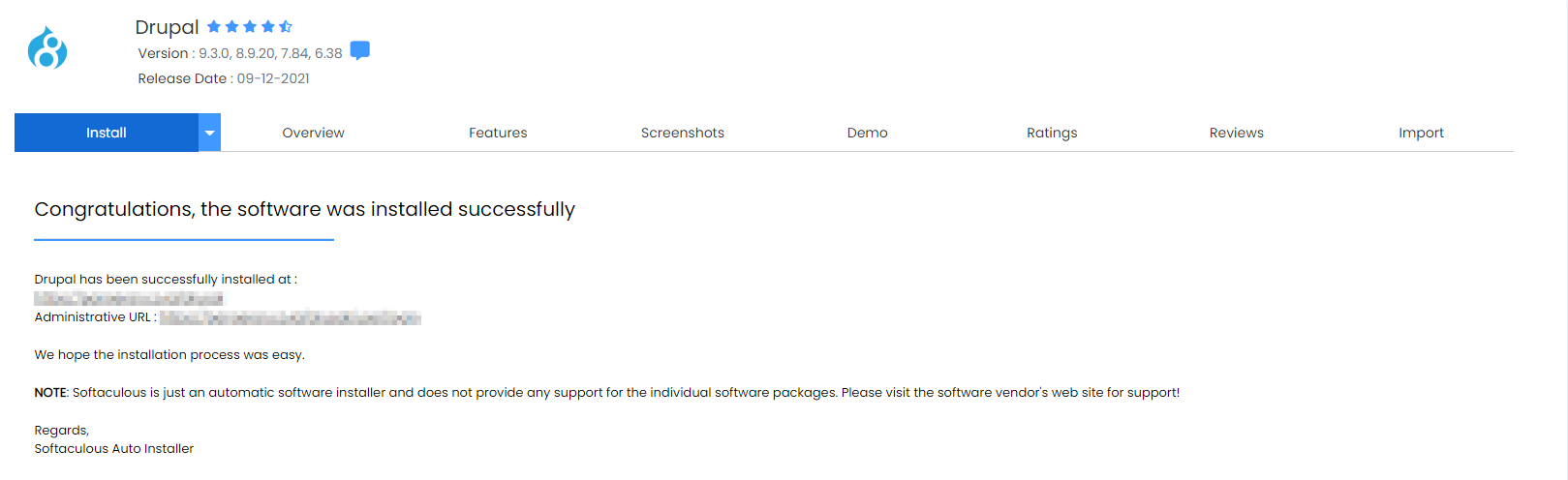Viewport: 1568px width, 480px height.
Task: Go to the Demo tab
Action: pos(867,133)
